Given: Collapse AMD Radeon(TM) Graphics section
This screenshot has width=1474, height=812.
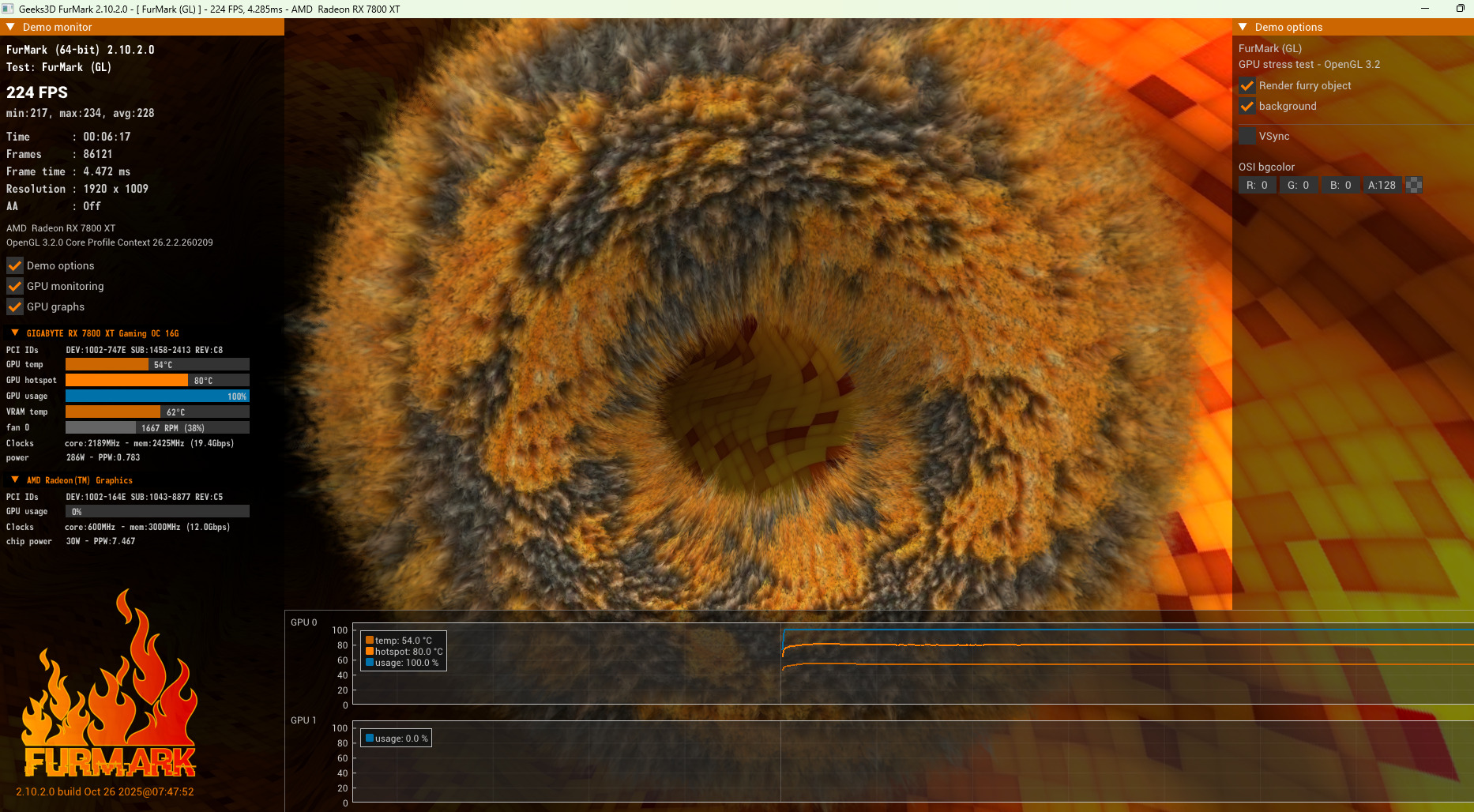Looking at the screenshot, I should 15,479.
